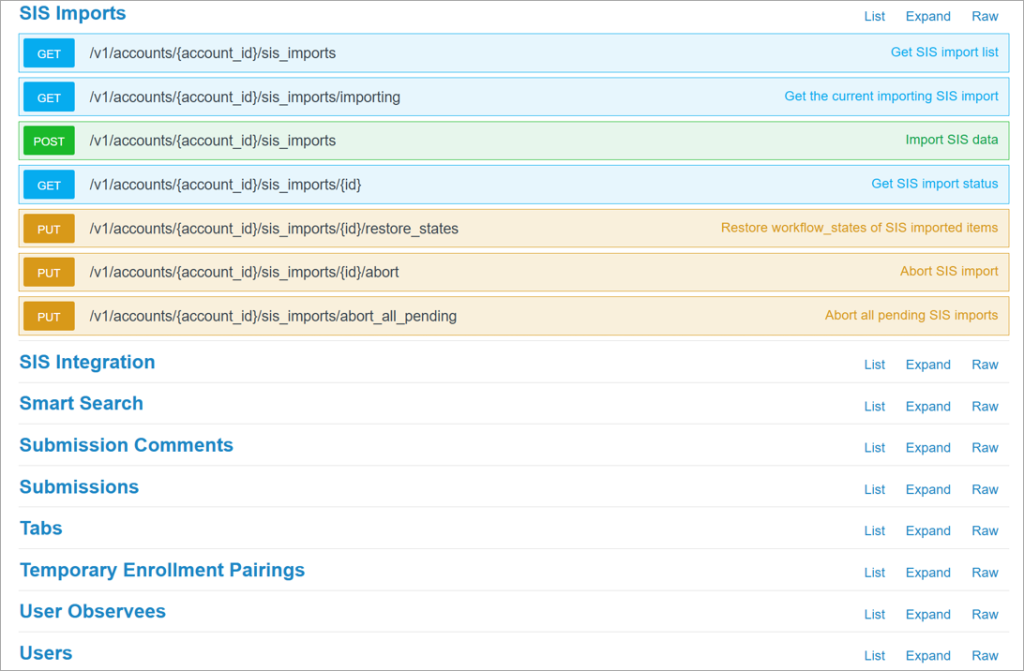Open the sis_imports/importing endpoint path
The width and height of the screenshot is (1024, 671).
[x=245, y=97]
